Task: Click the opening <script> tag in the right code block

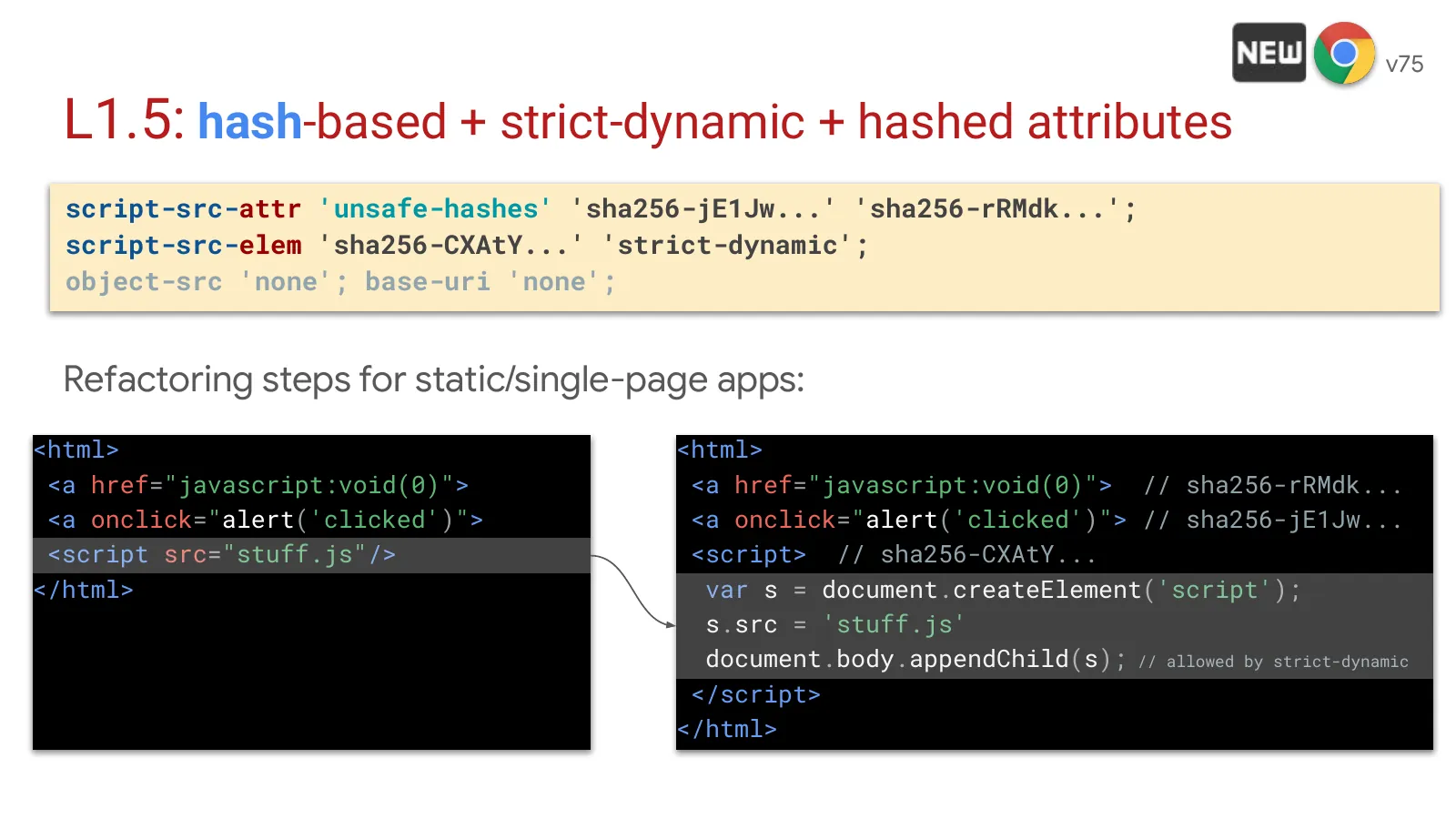Action: click(x=749, y=555)
